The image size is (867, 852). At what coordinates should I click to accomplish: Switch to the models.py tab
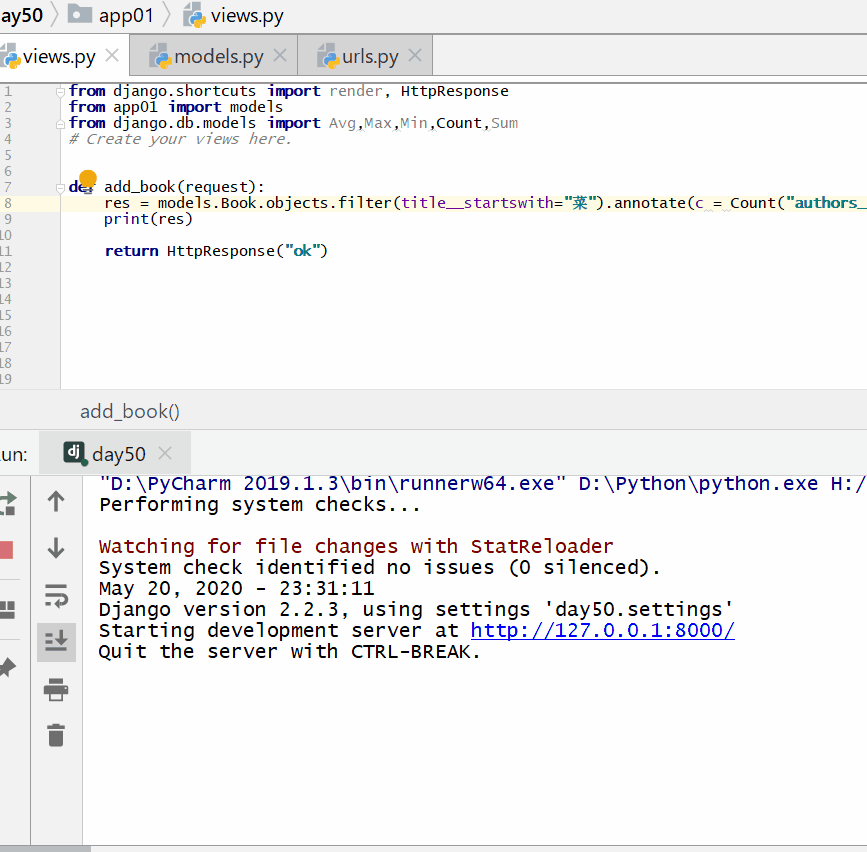[x=218, y=56]
